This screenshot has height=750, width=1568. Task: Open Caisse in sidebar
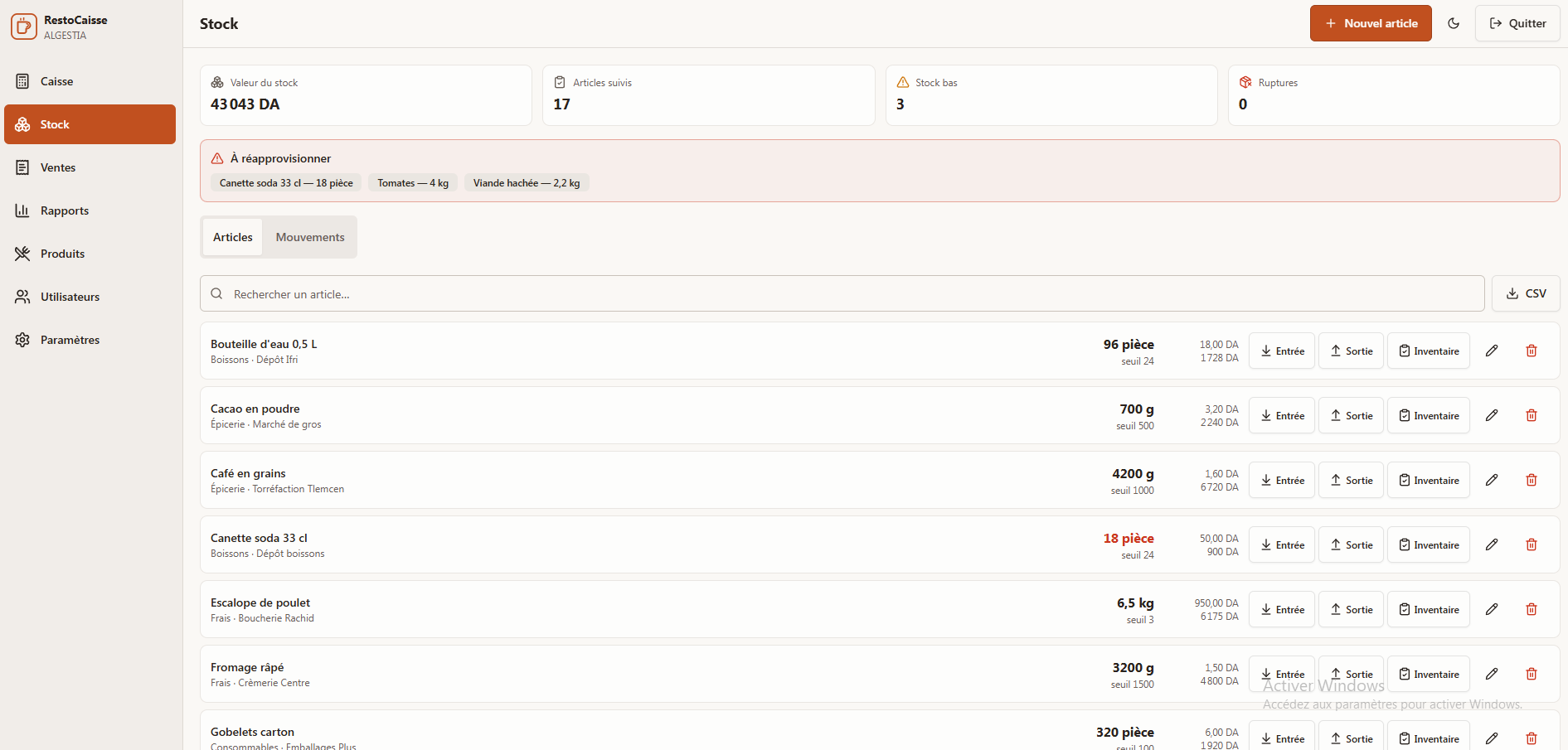tap(90, 81)
